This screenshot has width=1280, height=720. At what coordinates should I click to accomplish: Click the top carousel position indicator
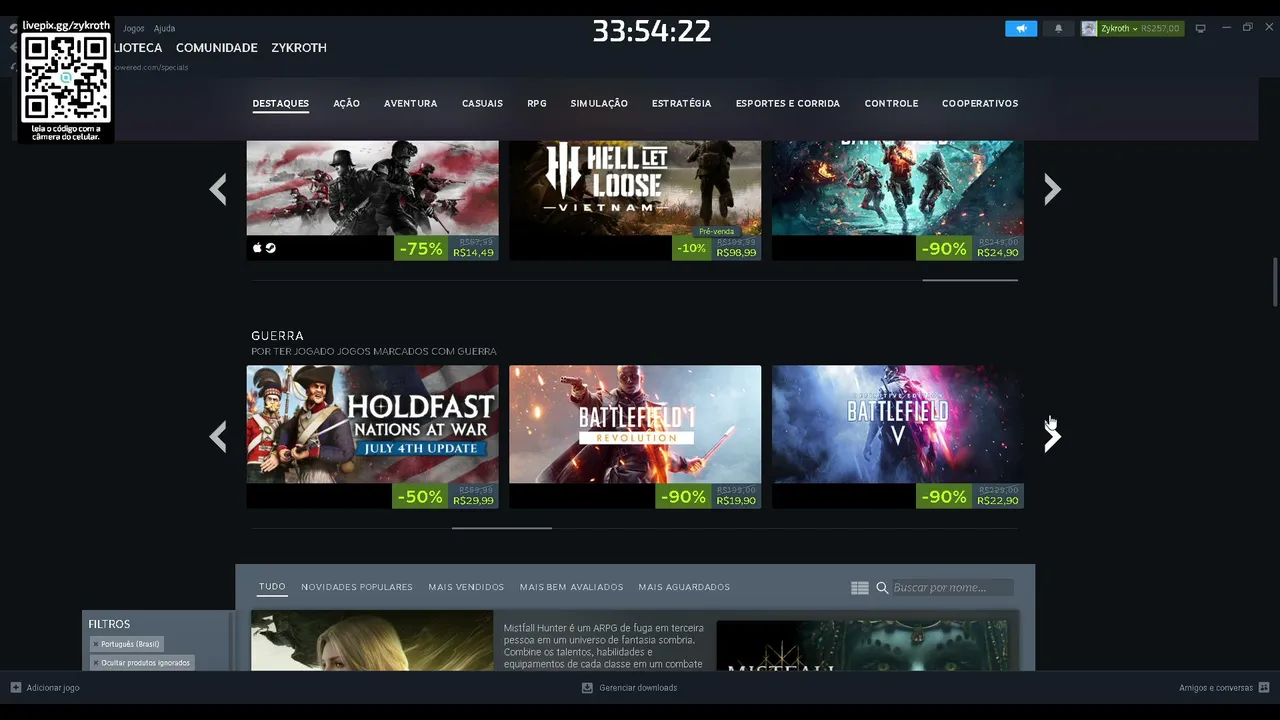[x=970, y=280]
